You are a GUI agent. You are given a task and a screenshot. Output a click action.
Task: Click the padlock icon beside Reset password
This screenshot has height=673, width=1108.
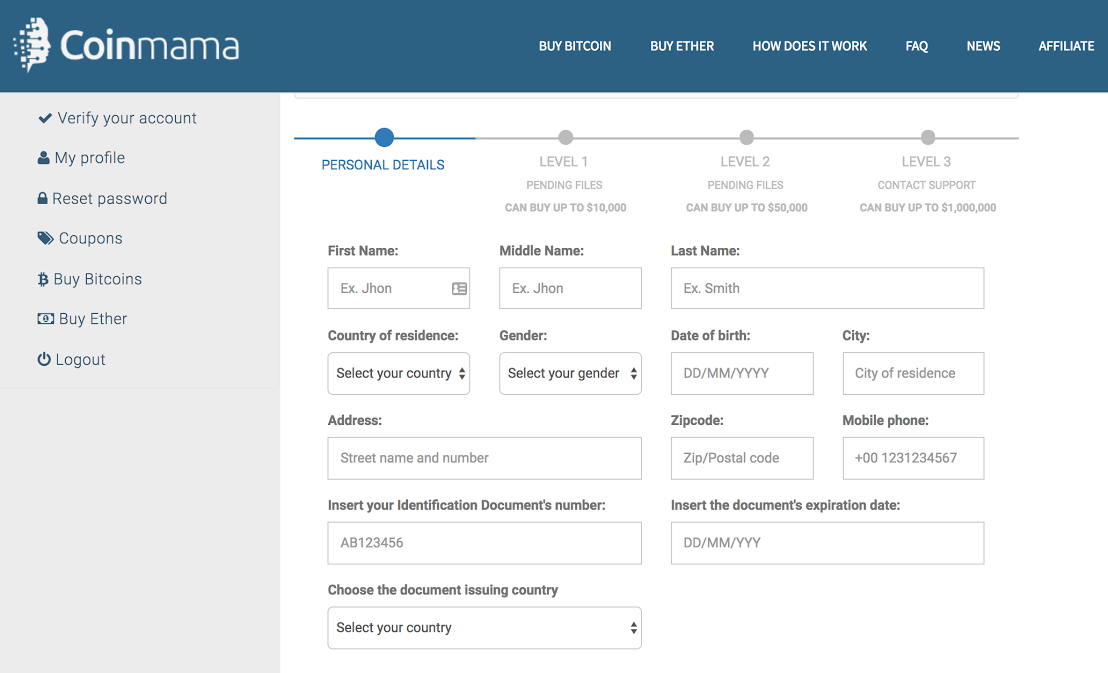pos(42,199)
